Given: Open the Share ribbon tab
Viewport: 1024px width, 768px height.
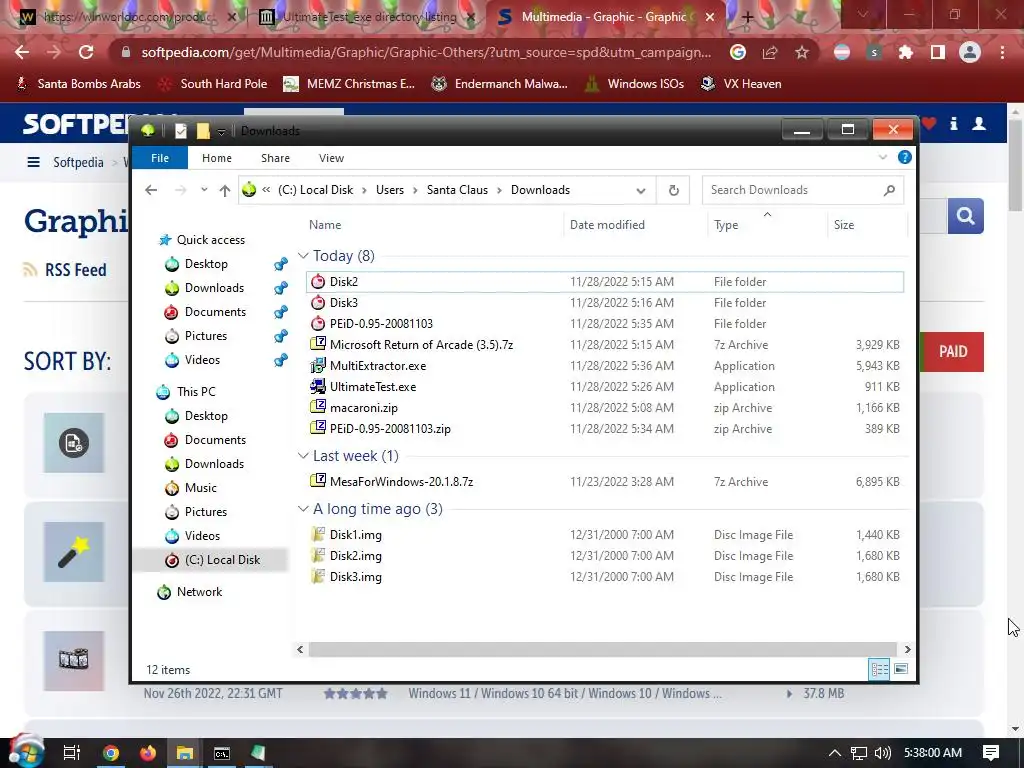Looking at the screenshot, I should click(276, 158).
